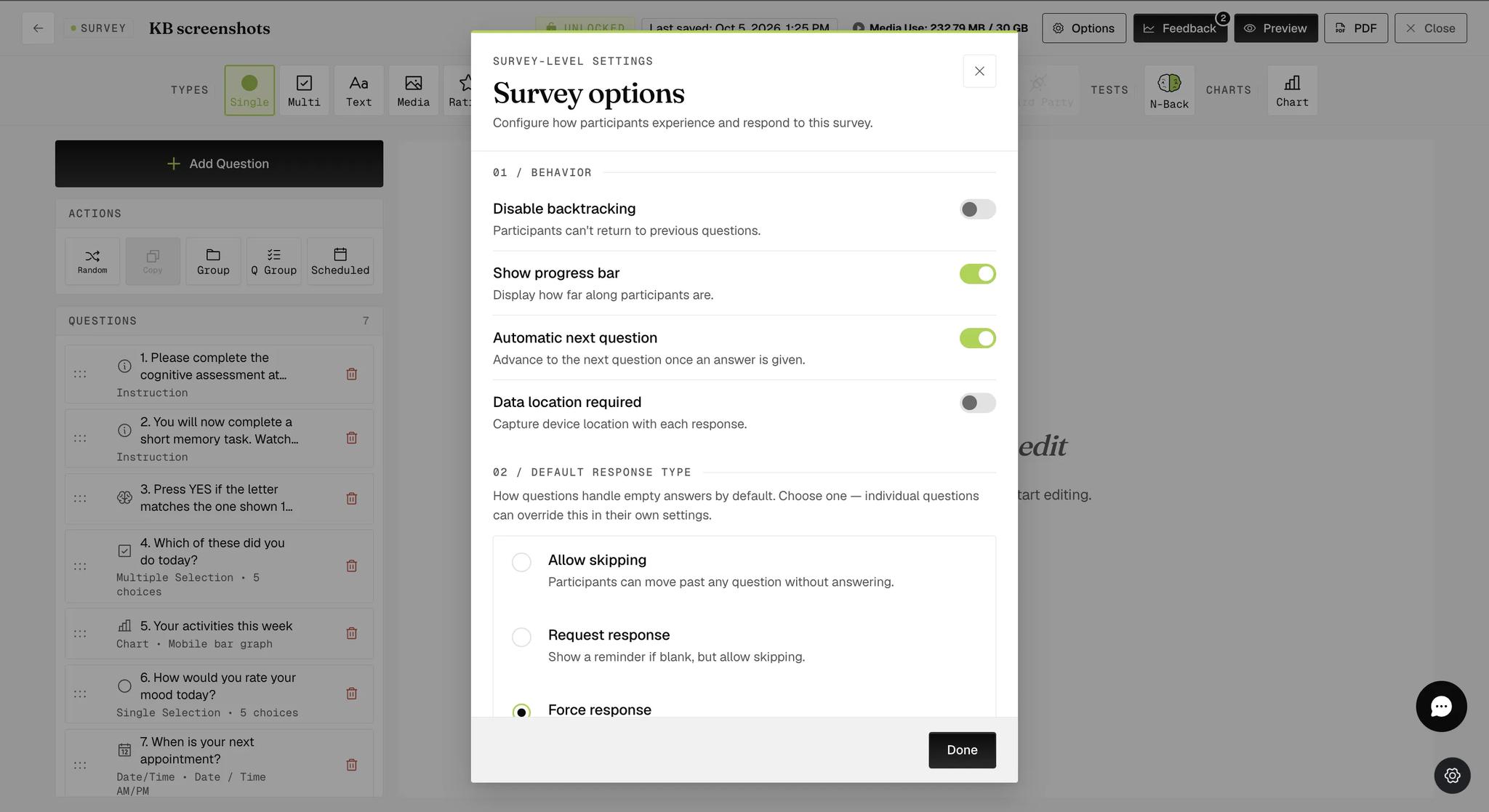Turn off Automatic next question switch
Screen dimensions: 1489x812
pyautogui.click(x=977, y=339)
